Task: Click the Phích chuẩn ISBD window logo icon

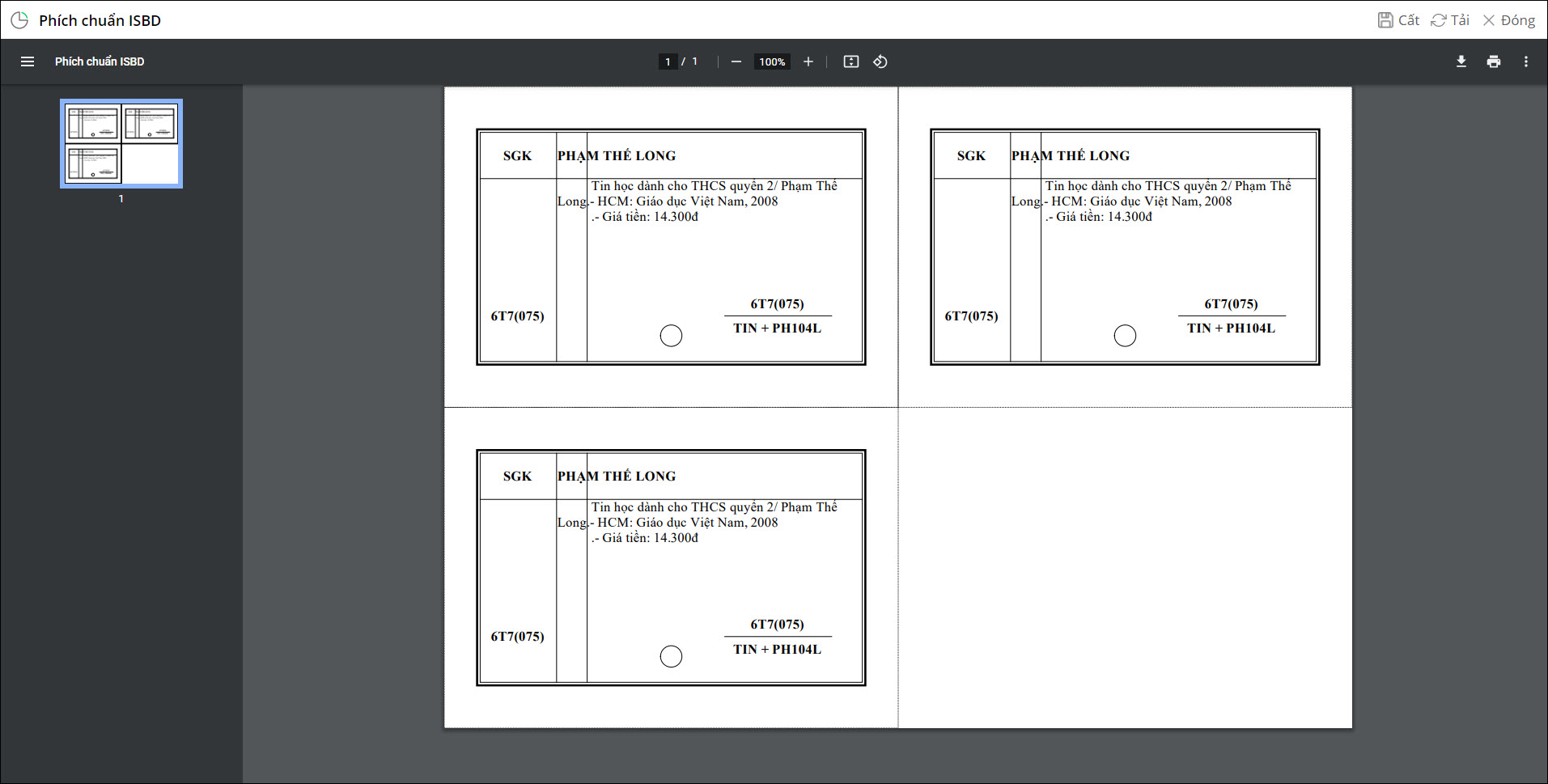Action: [x=19, y=20]
